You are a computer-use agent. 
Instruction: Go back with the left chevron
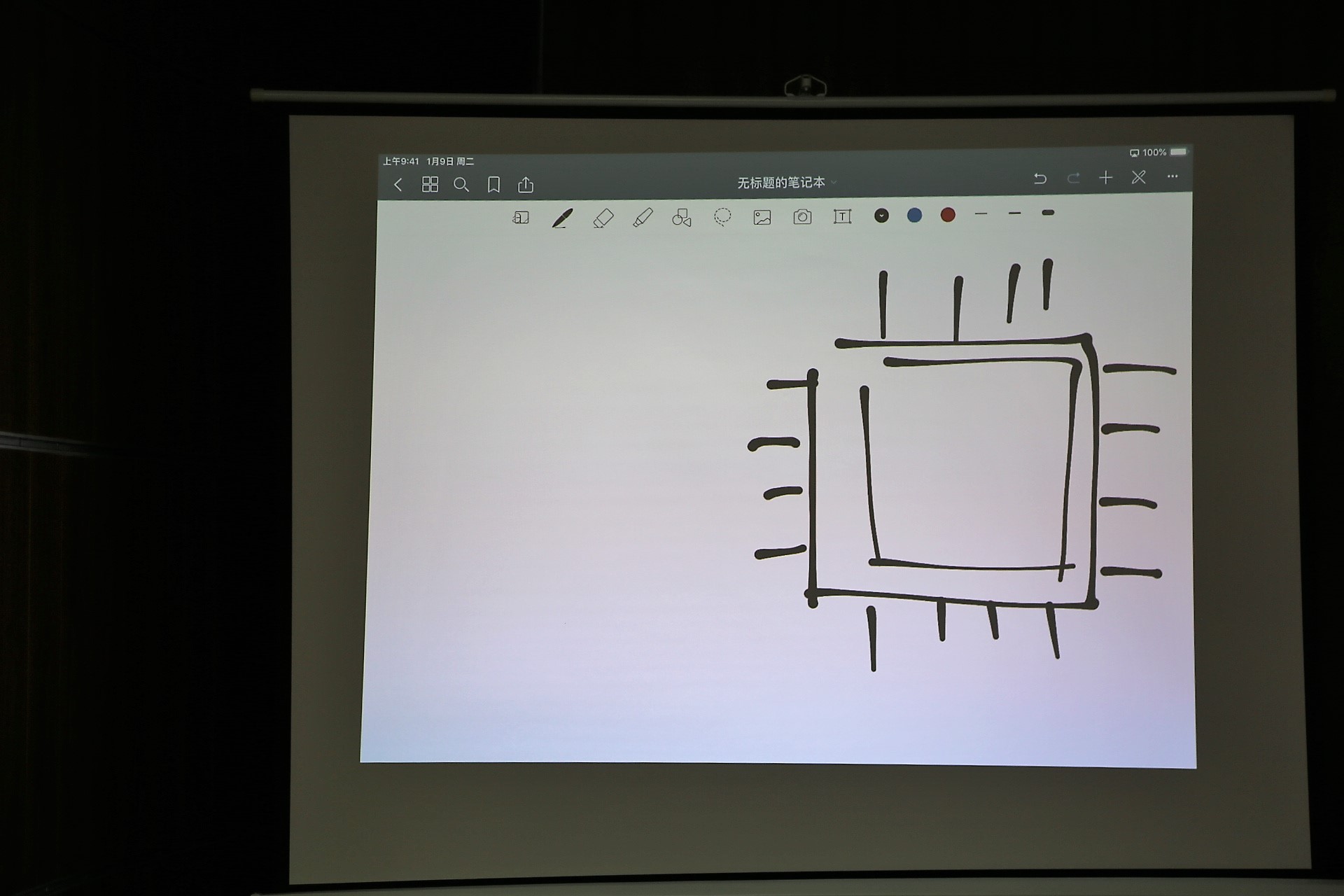[398, 185]
